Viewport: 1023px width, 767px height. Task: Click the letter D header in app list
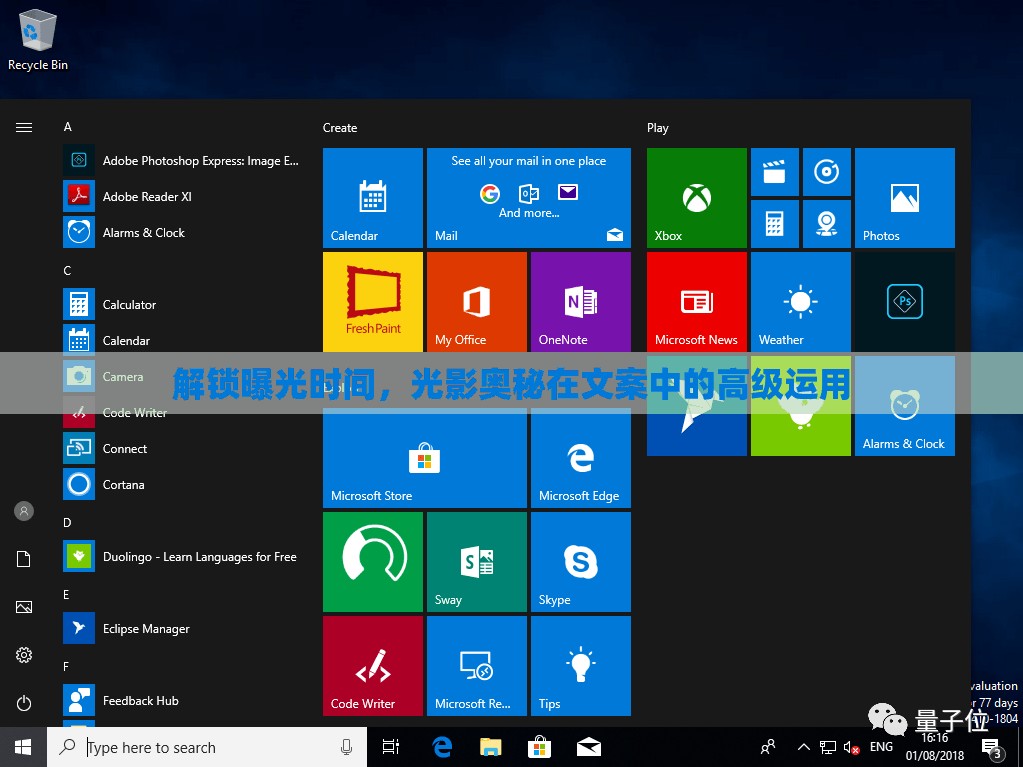click(x=67, y=522)
